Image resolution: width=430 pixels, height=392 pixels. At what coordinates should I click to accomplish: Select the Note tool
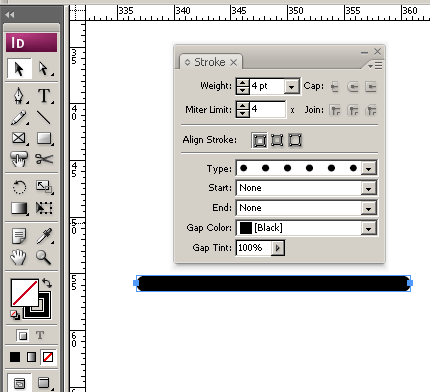(19, 236)
